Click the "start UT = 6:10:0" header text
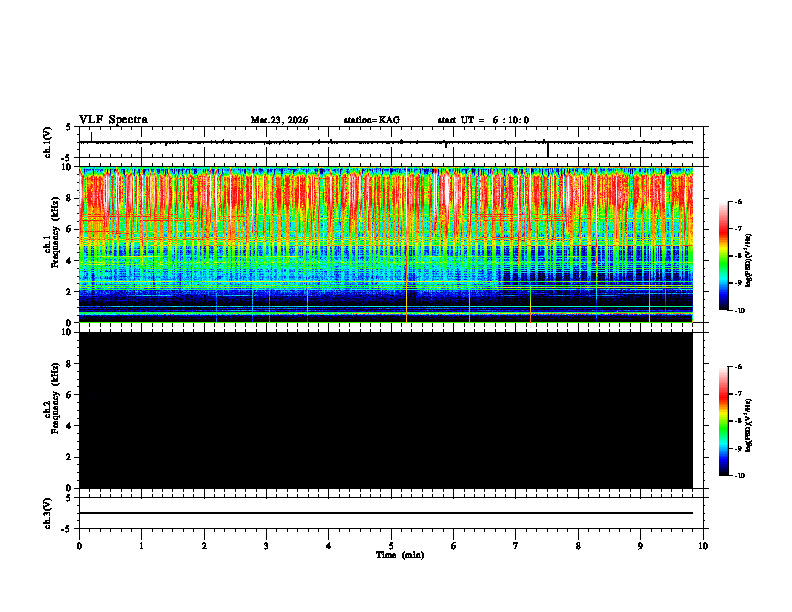Viewport: 792px width, 612px height. pos(483,120)
